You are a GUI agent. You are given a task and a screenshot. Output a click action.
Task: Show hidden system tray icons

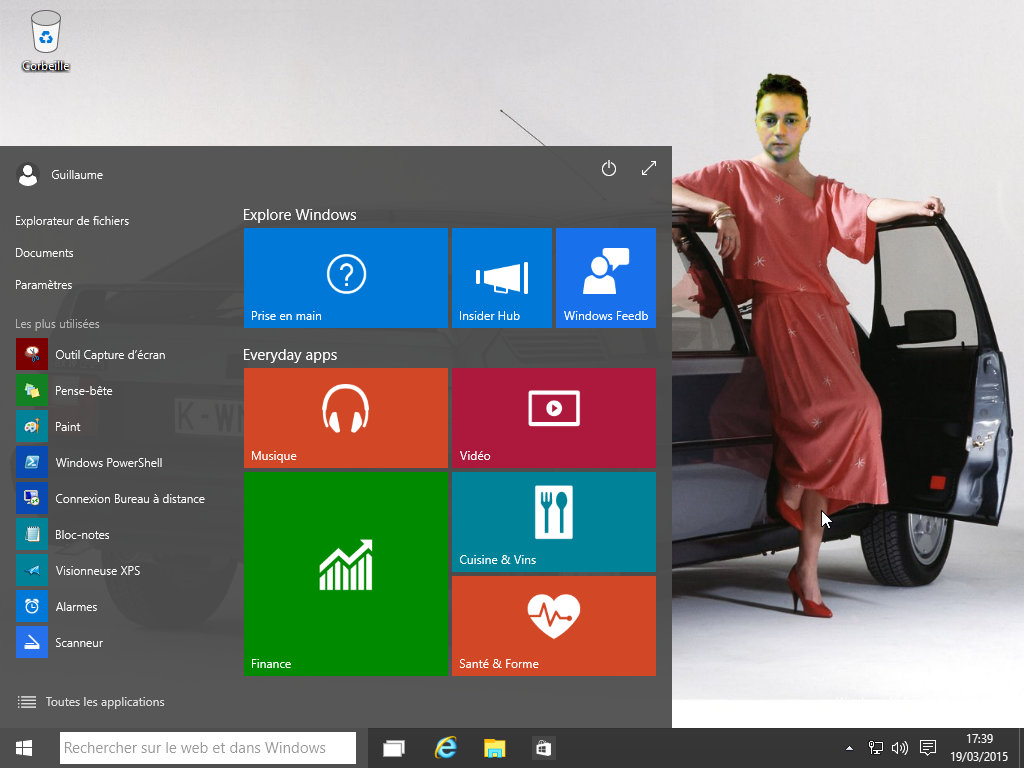point(850,748)
